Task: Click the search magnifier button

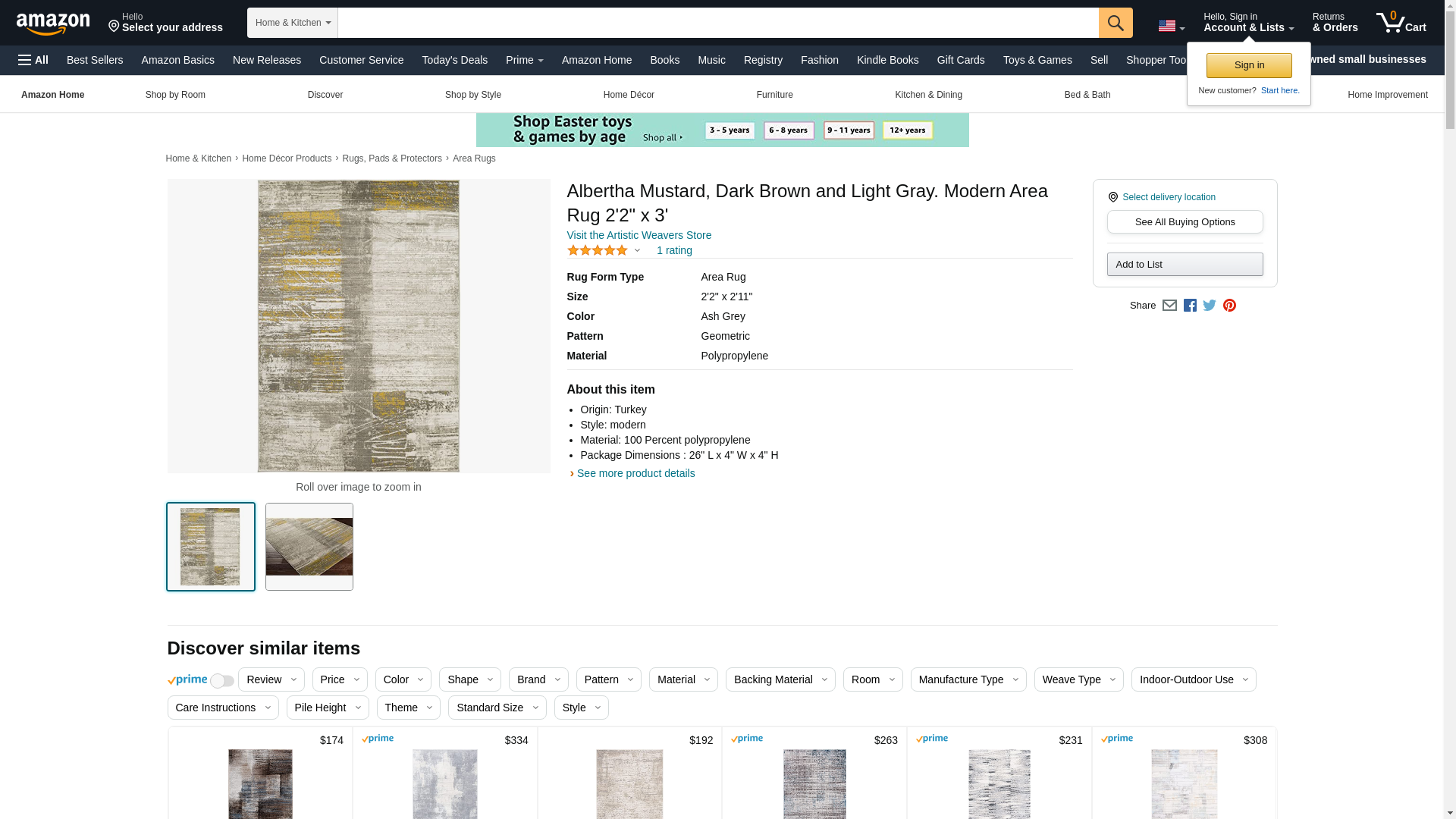Action: pos(1115,23)
